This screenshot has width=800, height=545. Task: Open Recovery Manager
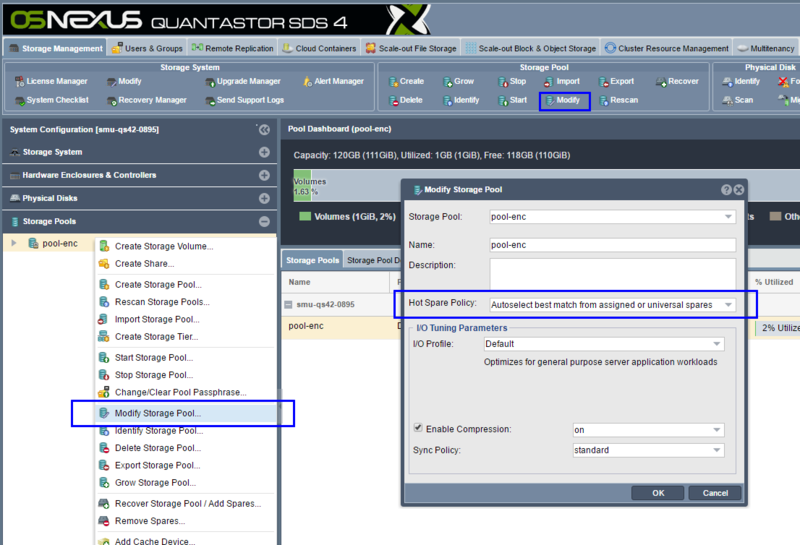[x=146, y=100]
